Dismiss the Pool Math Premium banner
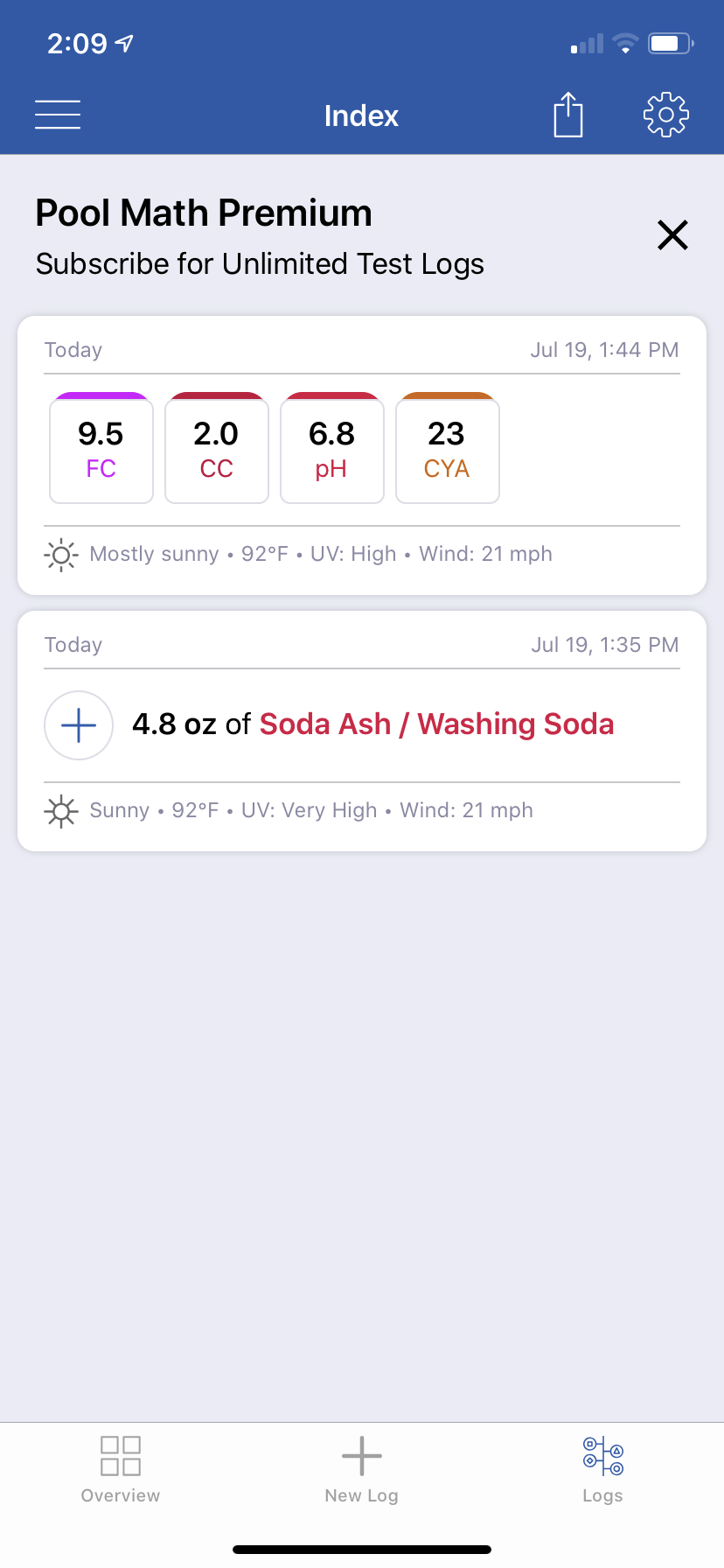Screen dimensions: 724x1568 [672, 234]
